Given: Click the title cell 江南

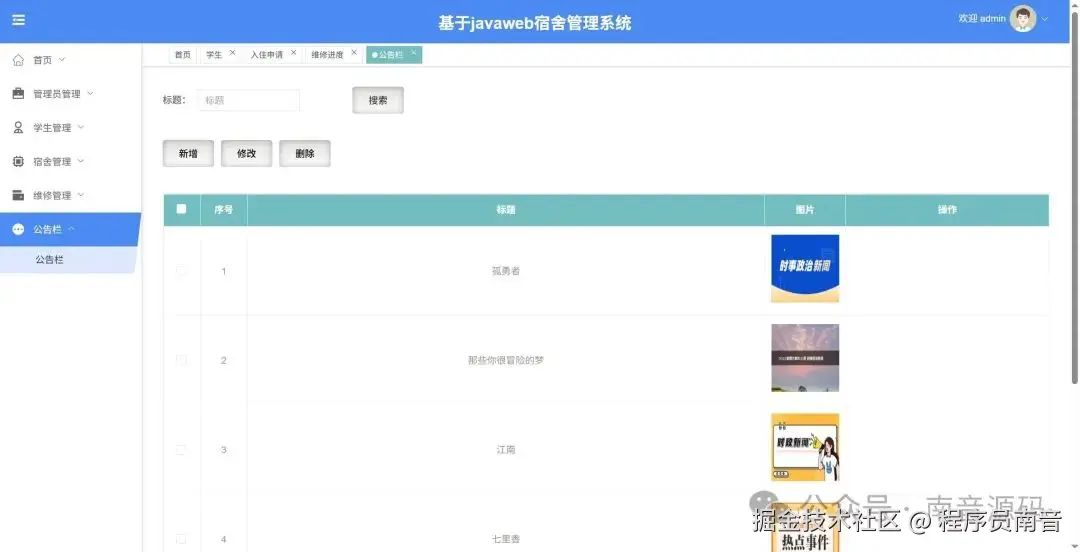Looking at the screenshot, I should point(506,449).
